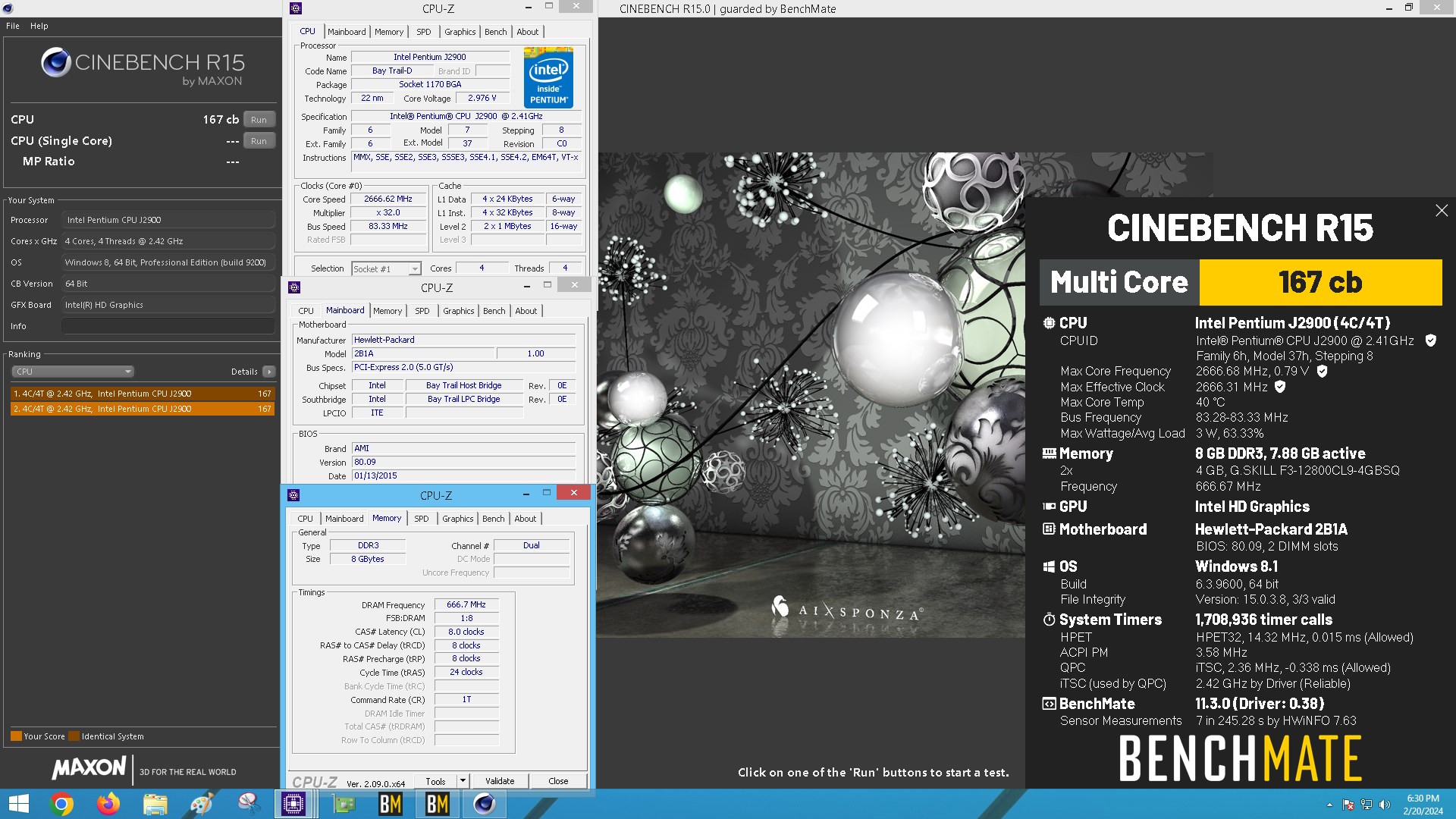1456x819 pixels.
Task: Click the Validate button in CPU-Z
Action: (x=500, y=781)
